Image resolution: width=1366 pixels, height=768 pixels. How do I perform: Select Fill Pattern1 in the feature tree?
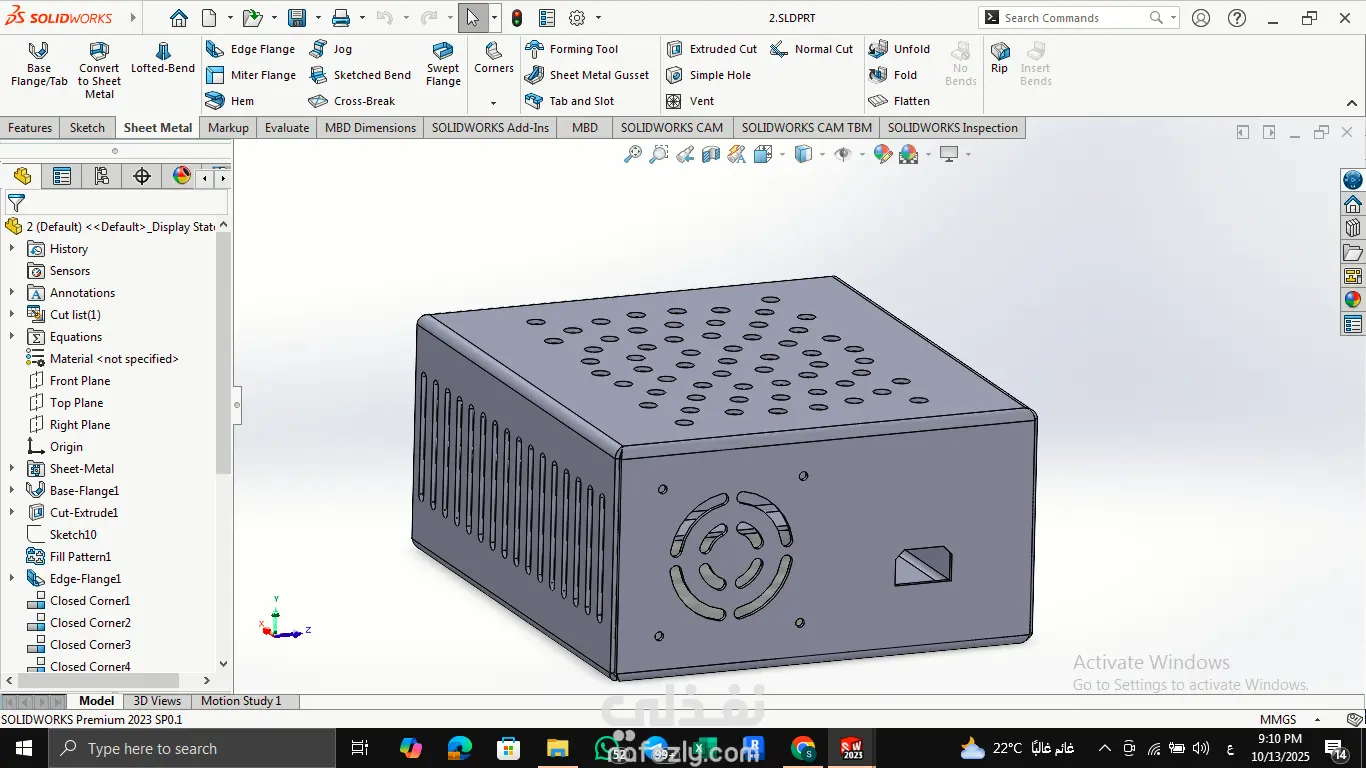[80, 557]
